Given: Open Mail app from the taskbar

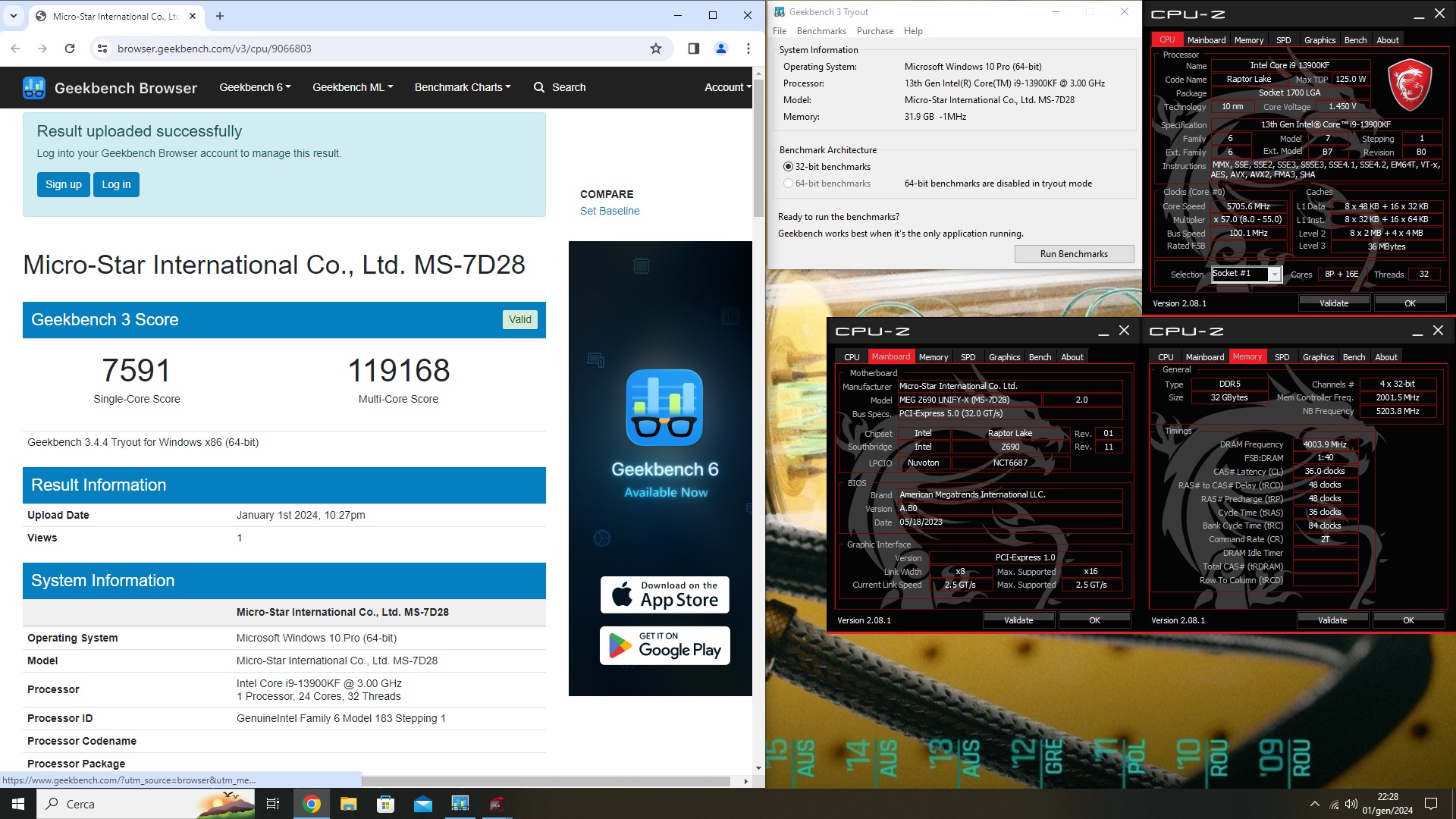Looking at the screenshot, I should pos(423,804).
